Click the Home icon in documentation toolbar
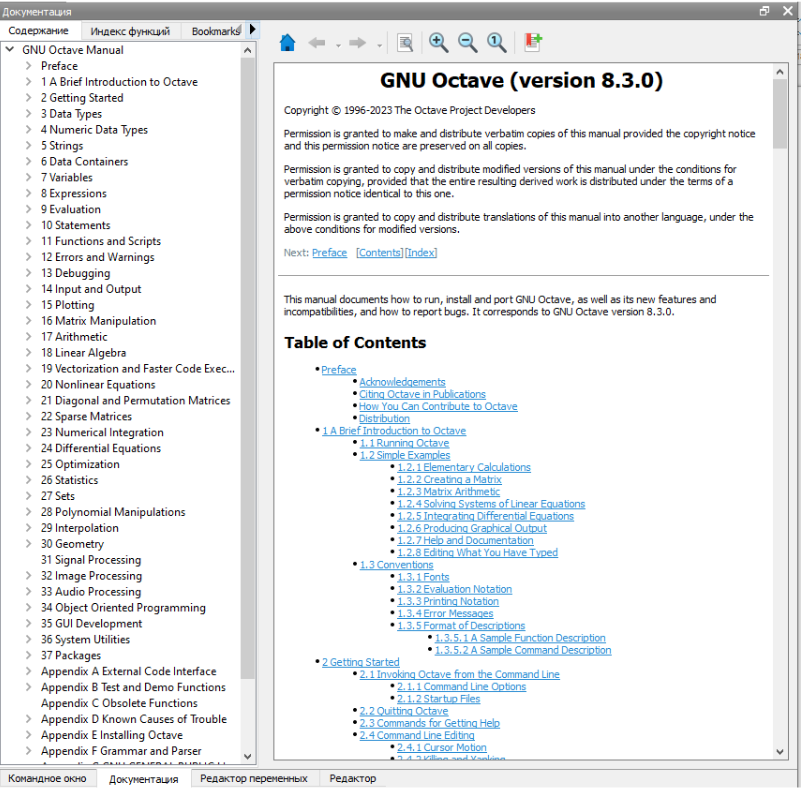The width and height of the screenshot is (802, 793). [x=287, y=42]
